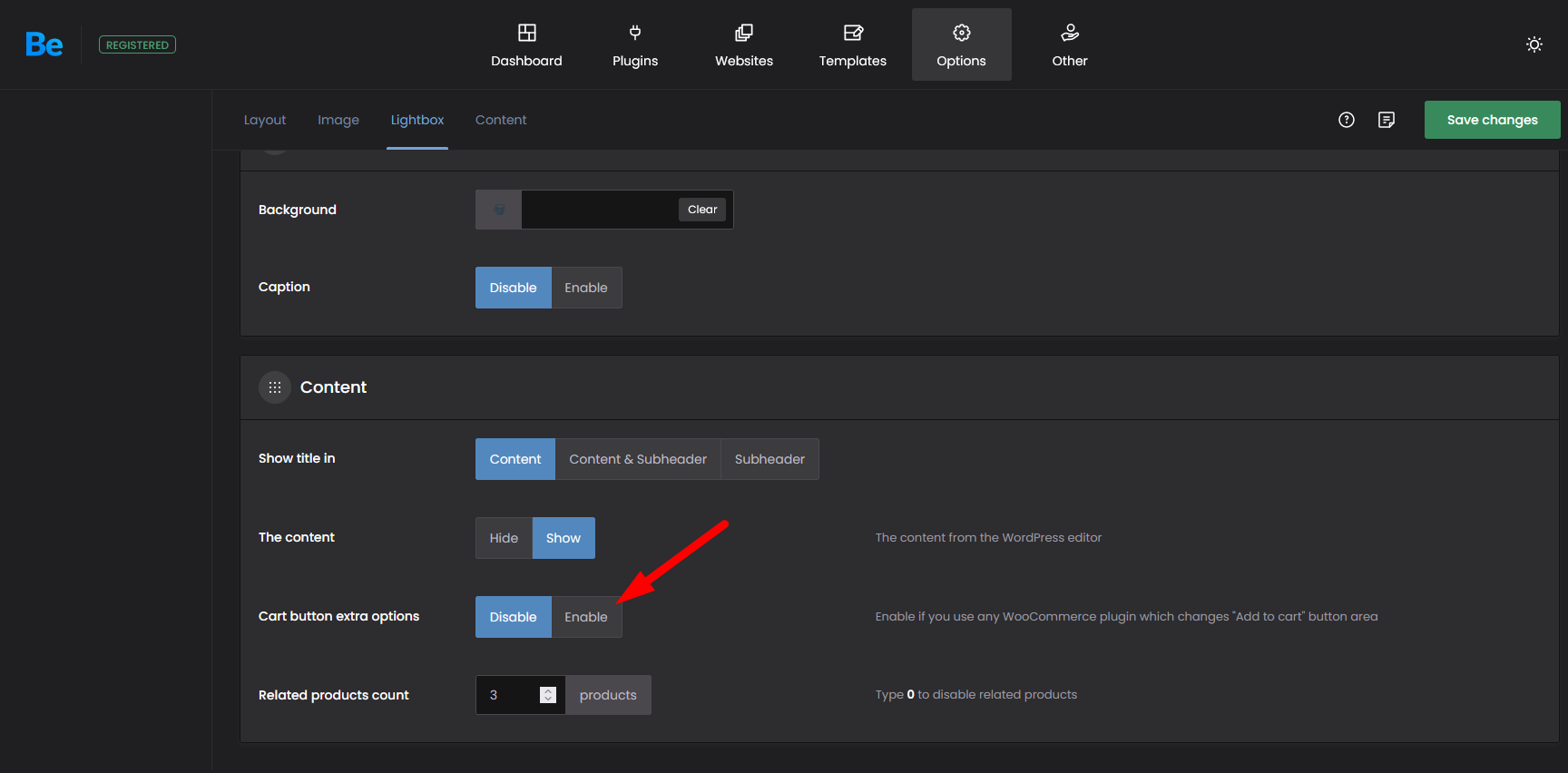Disable Cart button extra options
This screenshot has height=773, width=1568.
point(514,617)
